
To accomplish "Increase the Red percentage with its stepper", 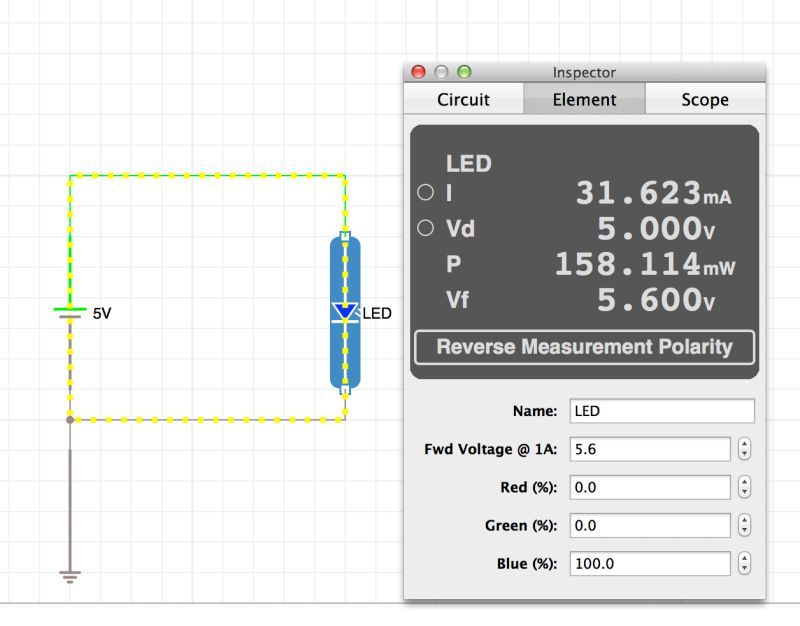I will (x=744, y=481).
